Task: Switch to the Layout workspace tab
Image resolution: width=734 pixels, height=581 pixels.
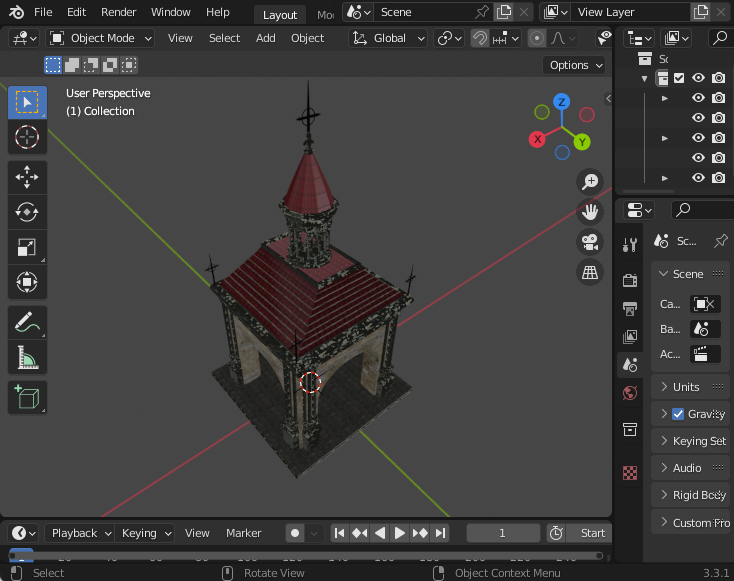Action: pyautogui.click(x=279, y=14)
